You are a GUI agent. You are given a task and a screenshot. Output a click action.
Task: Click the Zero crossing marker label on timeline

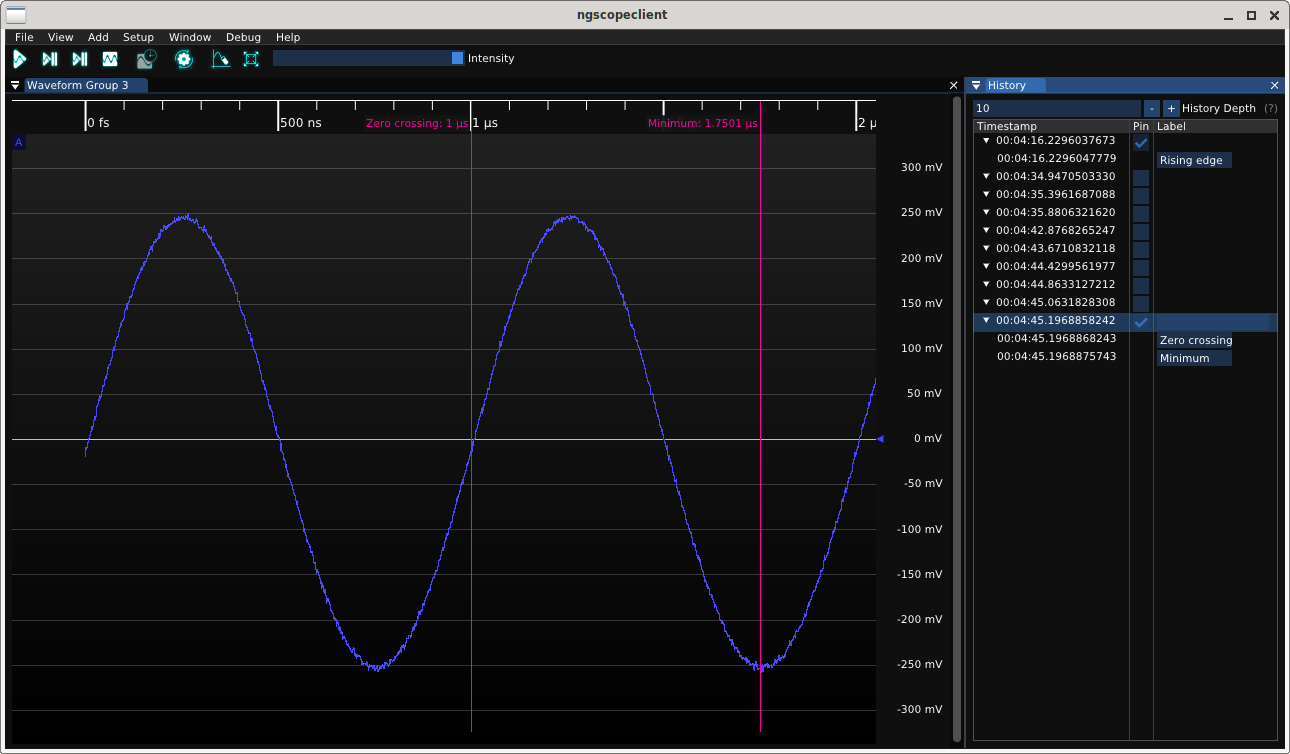tap(417, 124)
